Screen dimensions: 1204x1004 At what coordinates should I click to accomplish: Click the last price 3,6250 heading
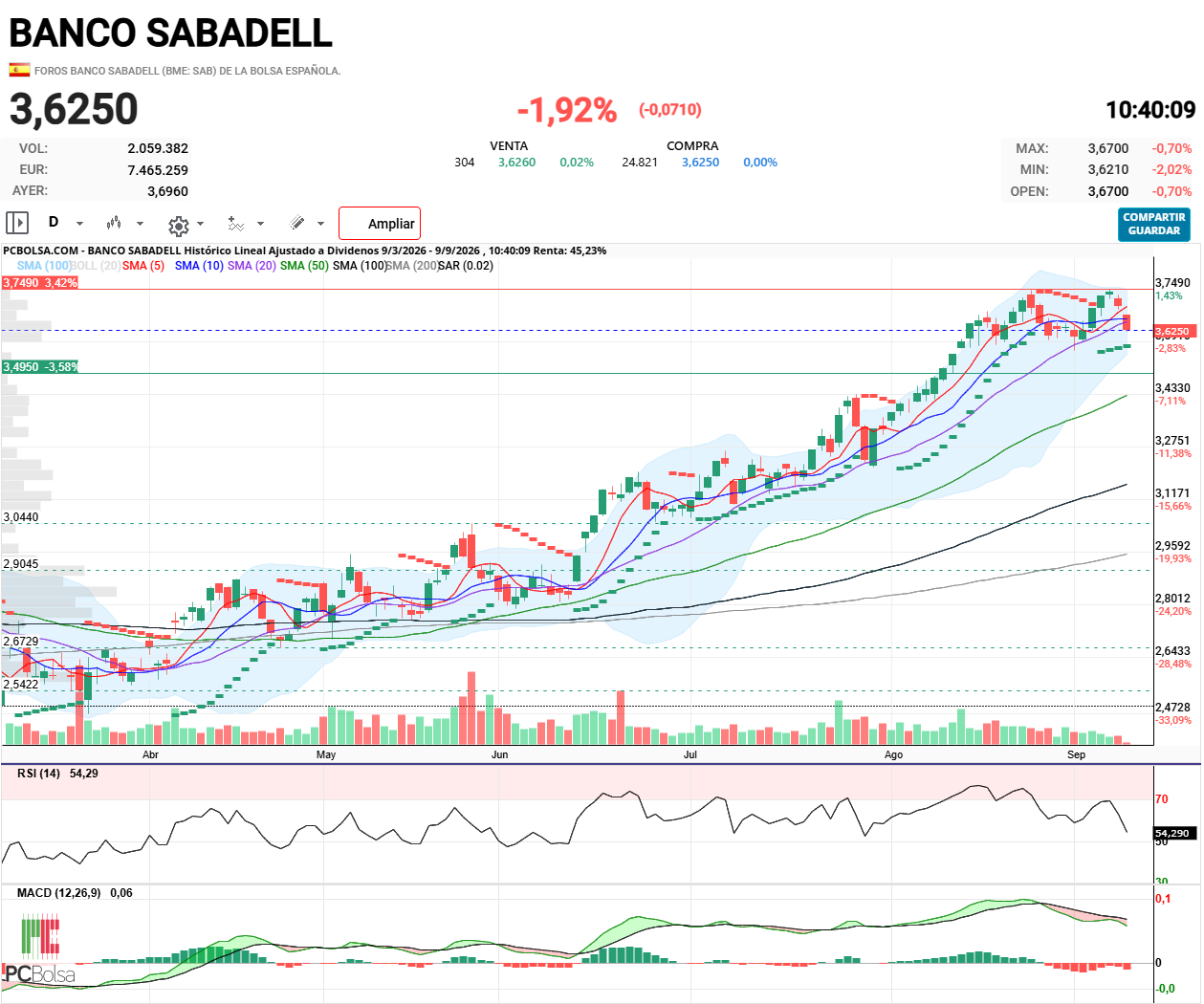click(74, 109)
